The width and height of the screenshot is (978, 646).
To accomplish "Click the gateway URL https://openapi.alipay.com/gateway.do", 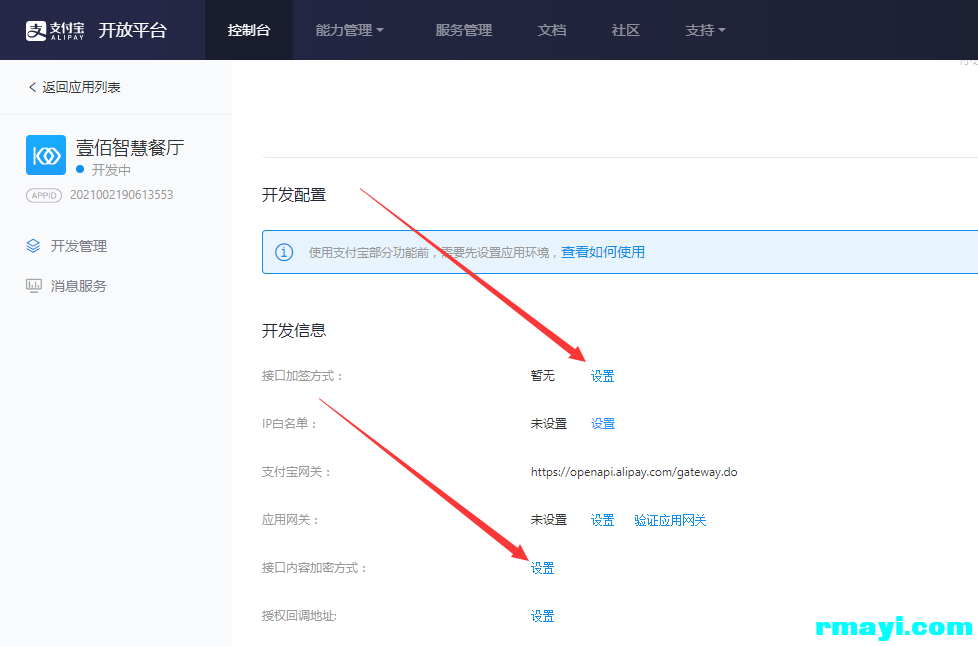I will pos(634,472).
